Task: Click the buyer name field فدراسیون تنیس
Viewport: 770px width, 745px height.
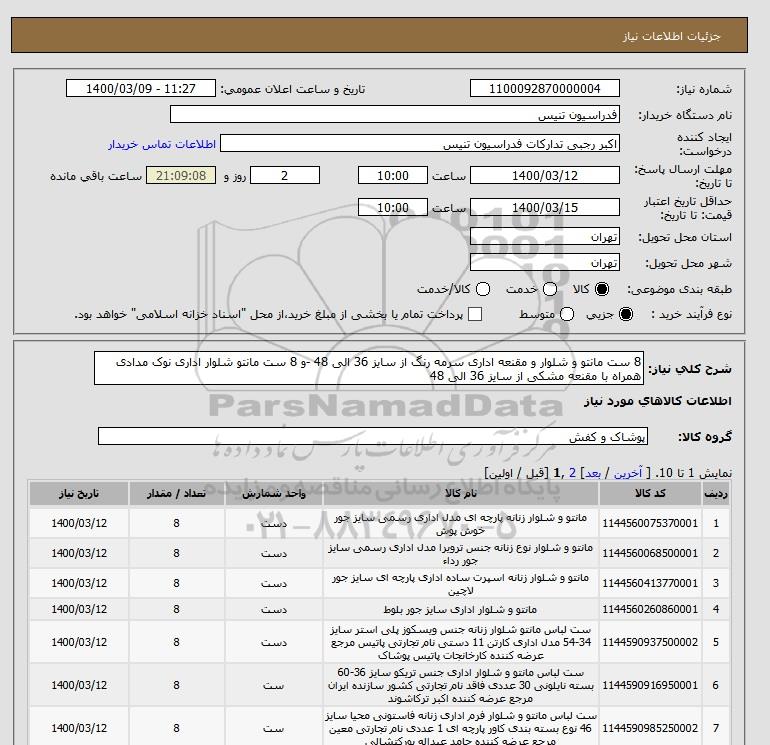Action: (395, 114)
